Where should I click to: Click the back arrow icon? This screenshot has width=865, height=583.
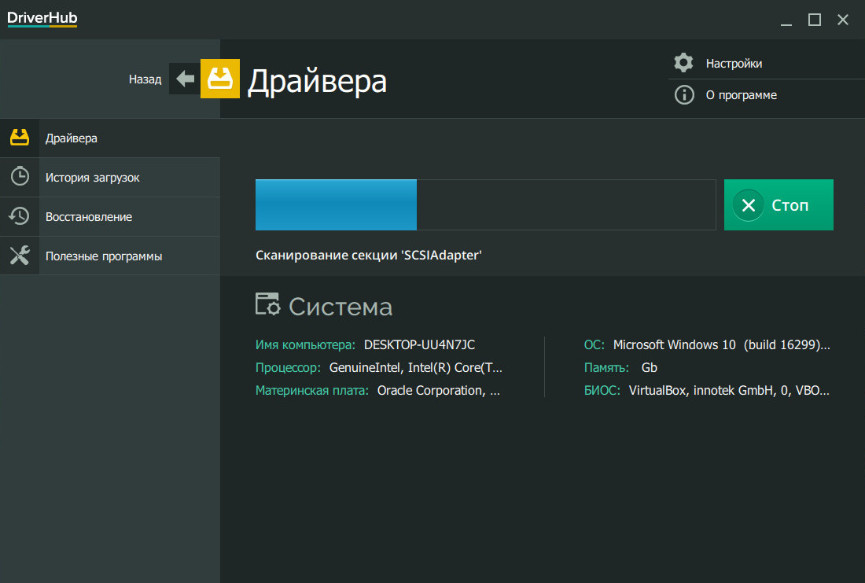point(185,79)
